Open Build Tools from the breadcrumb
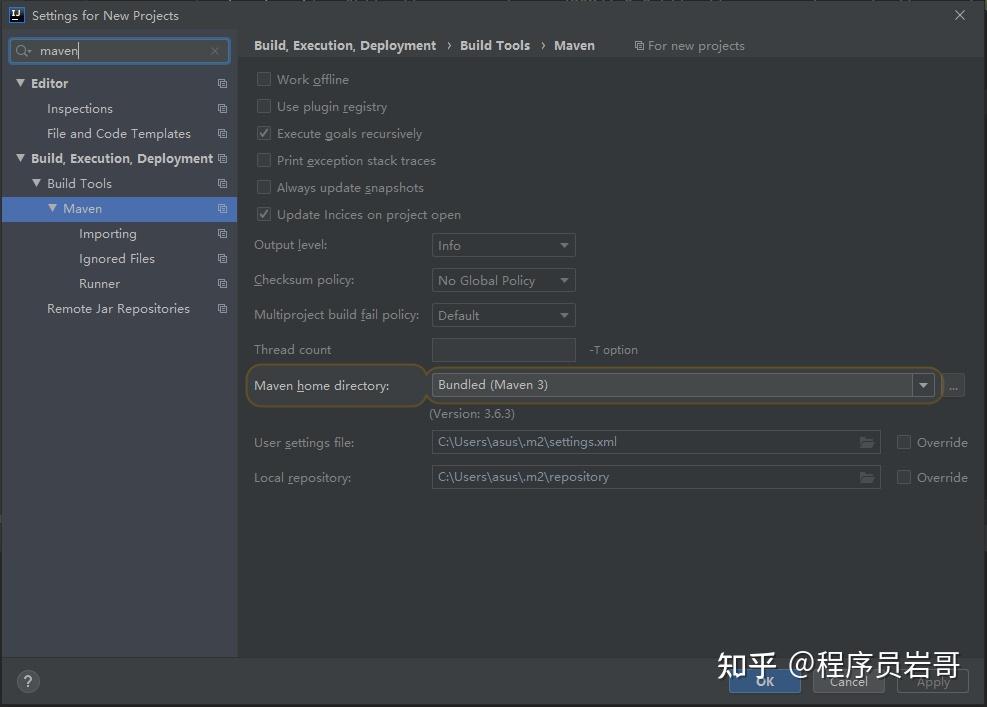Screen dimensions: 987x707 tap(494, 45)
